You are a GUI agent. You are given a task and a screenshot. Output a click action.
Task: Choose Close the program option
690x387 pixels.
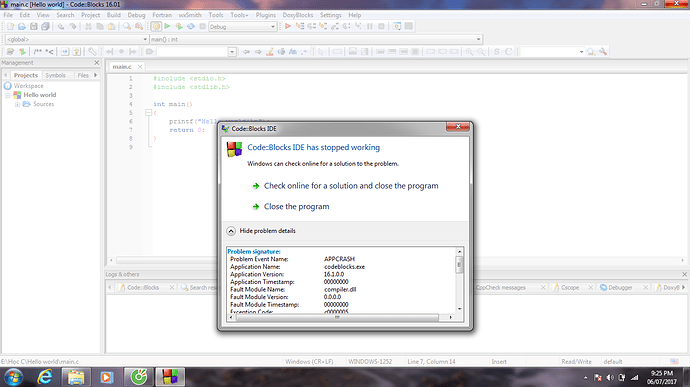297,206
